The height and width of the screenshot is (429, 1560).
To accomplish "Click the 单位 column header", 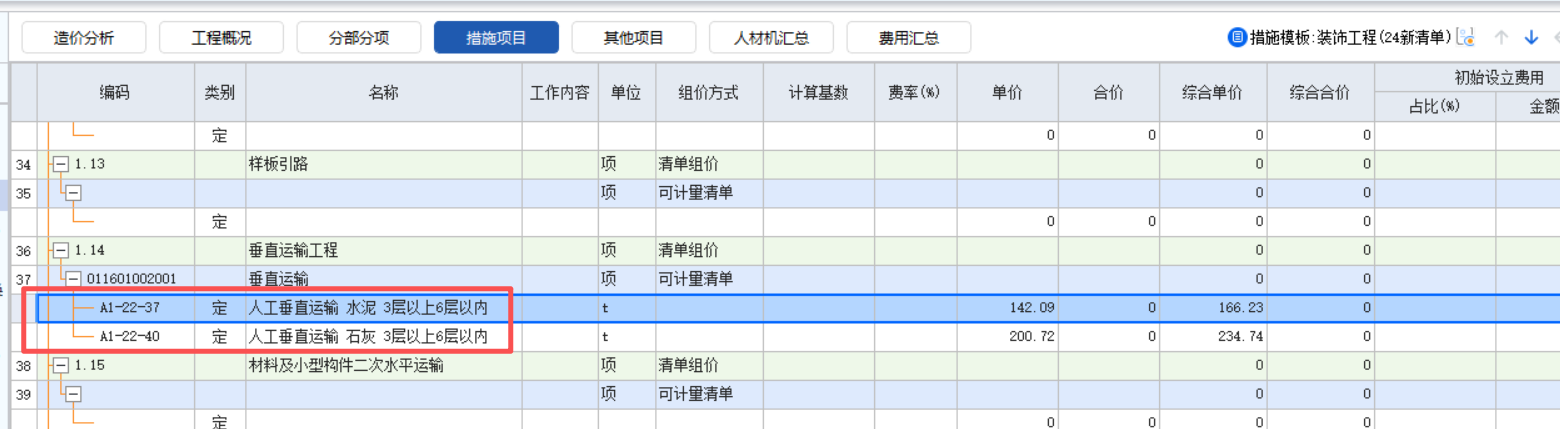I will [627, 93].
